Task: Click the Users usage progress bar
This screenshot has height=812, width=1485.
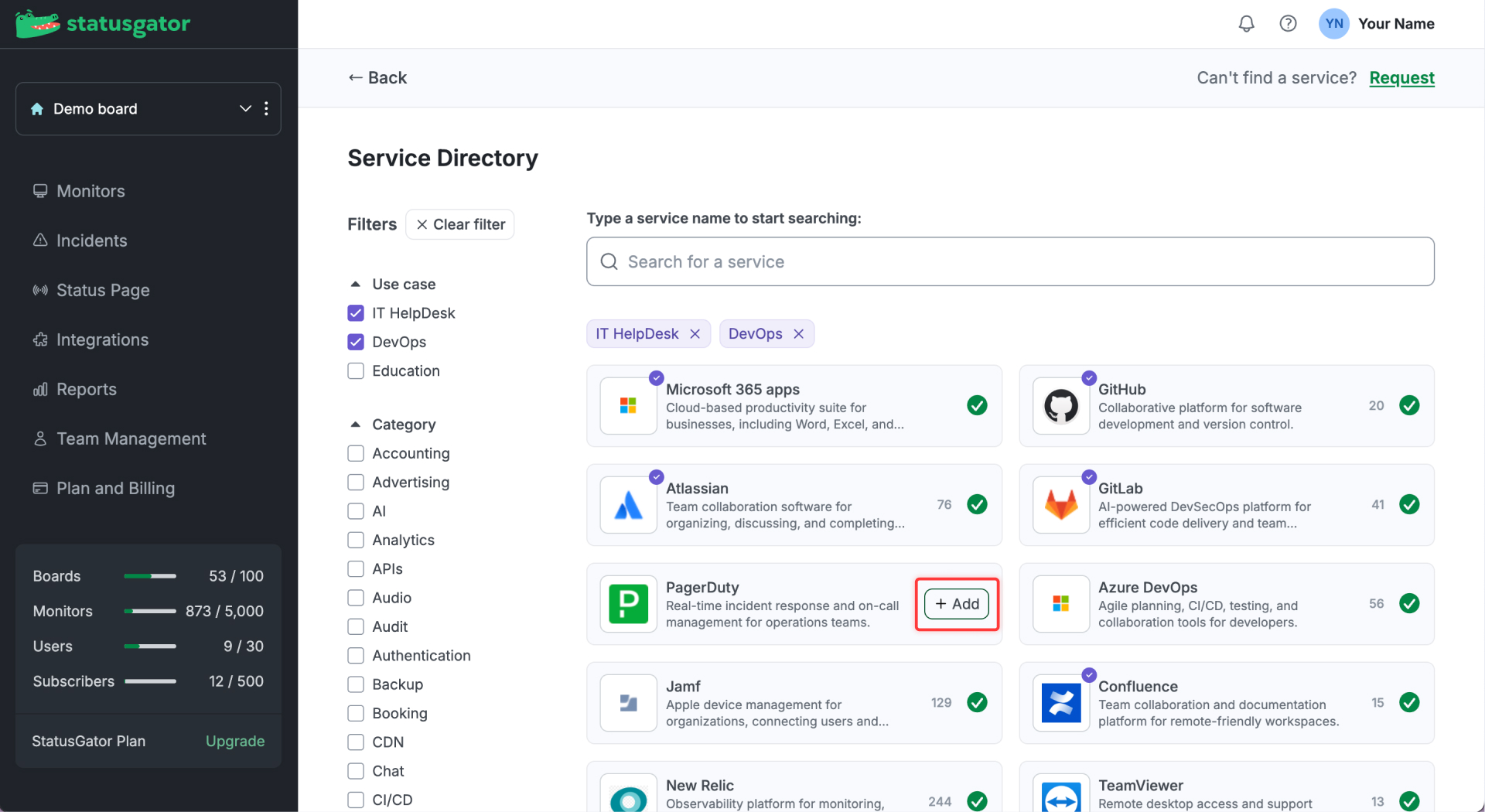Action: coord(150,647)
